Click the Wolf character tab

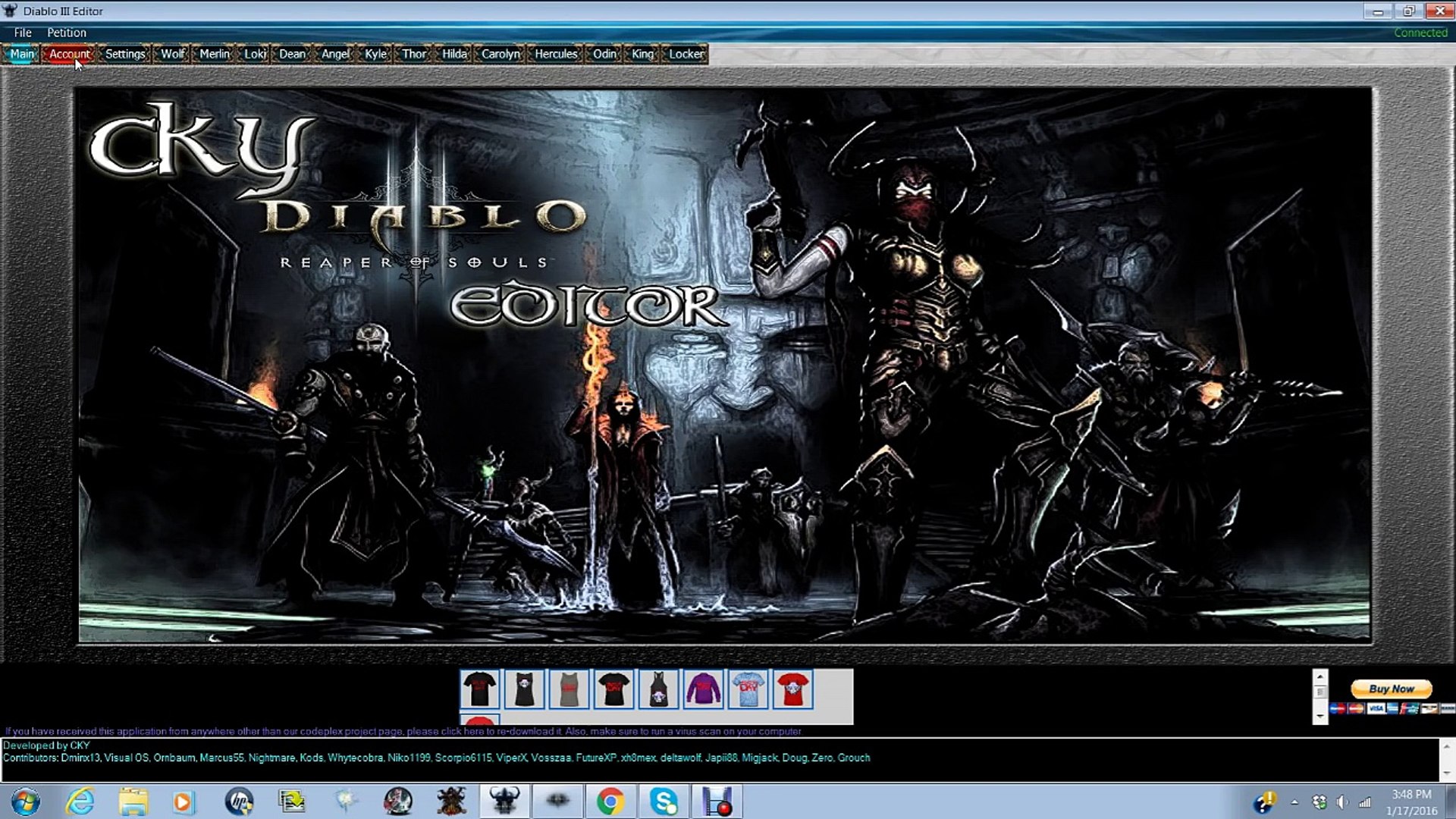[x=172, y=53]
